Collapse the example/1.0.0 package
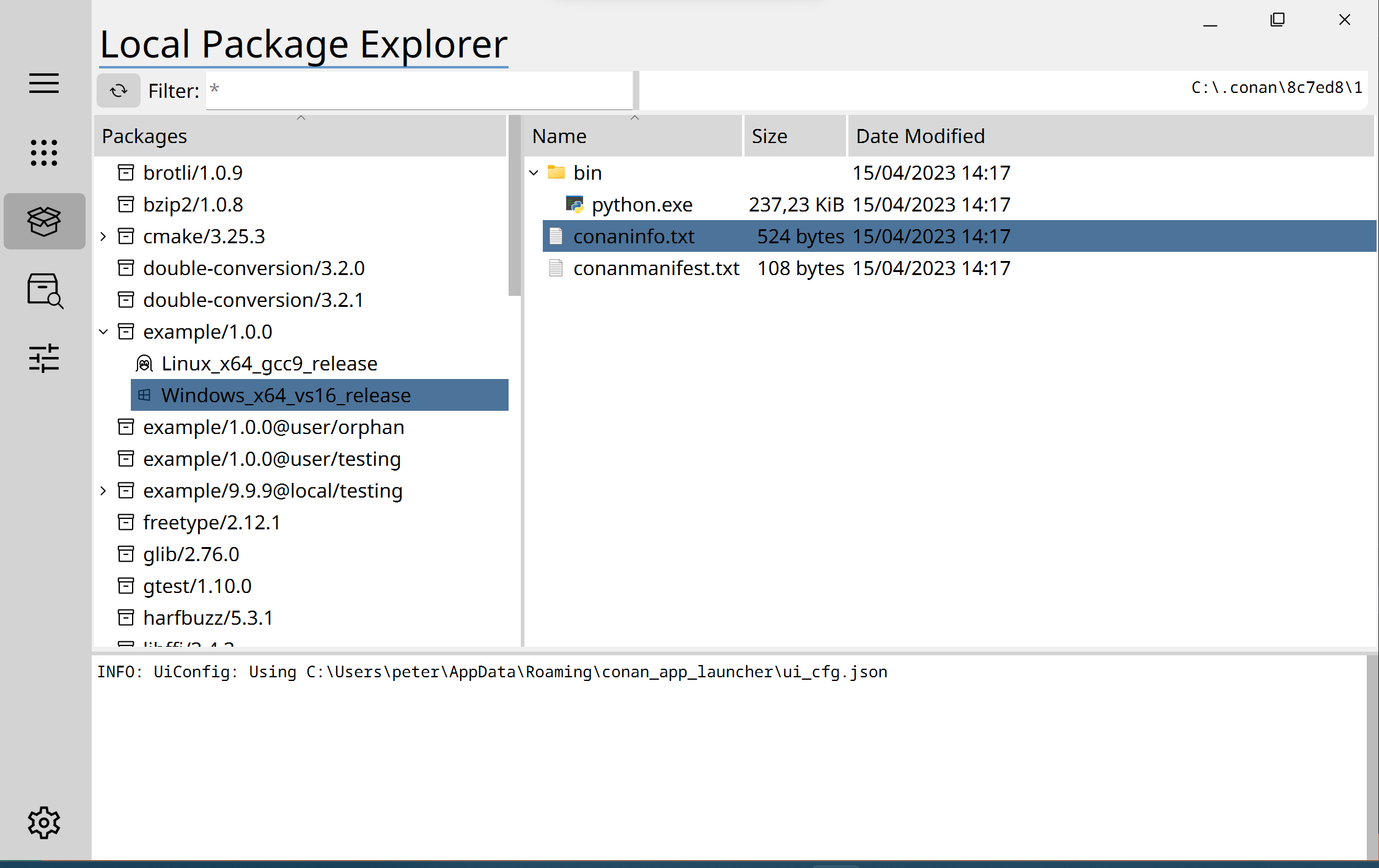 [103, 332]
